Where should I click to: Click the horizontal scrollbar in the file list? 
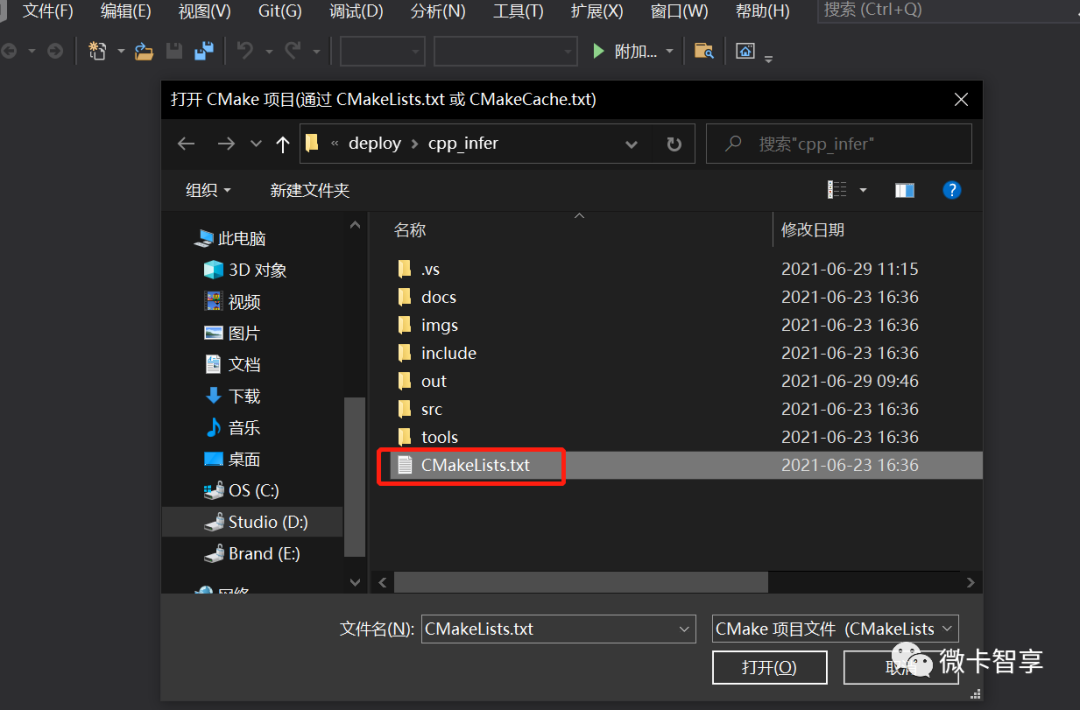[x=581, y=583]
